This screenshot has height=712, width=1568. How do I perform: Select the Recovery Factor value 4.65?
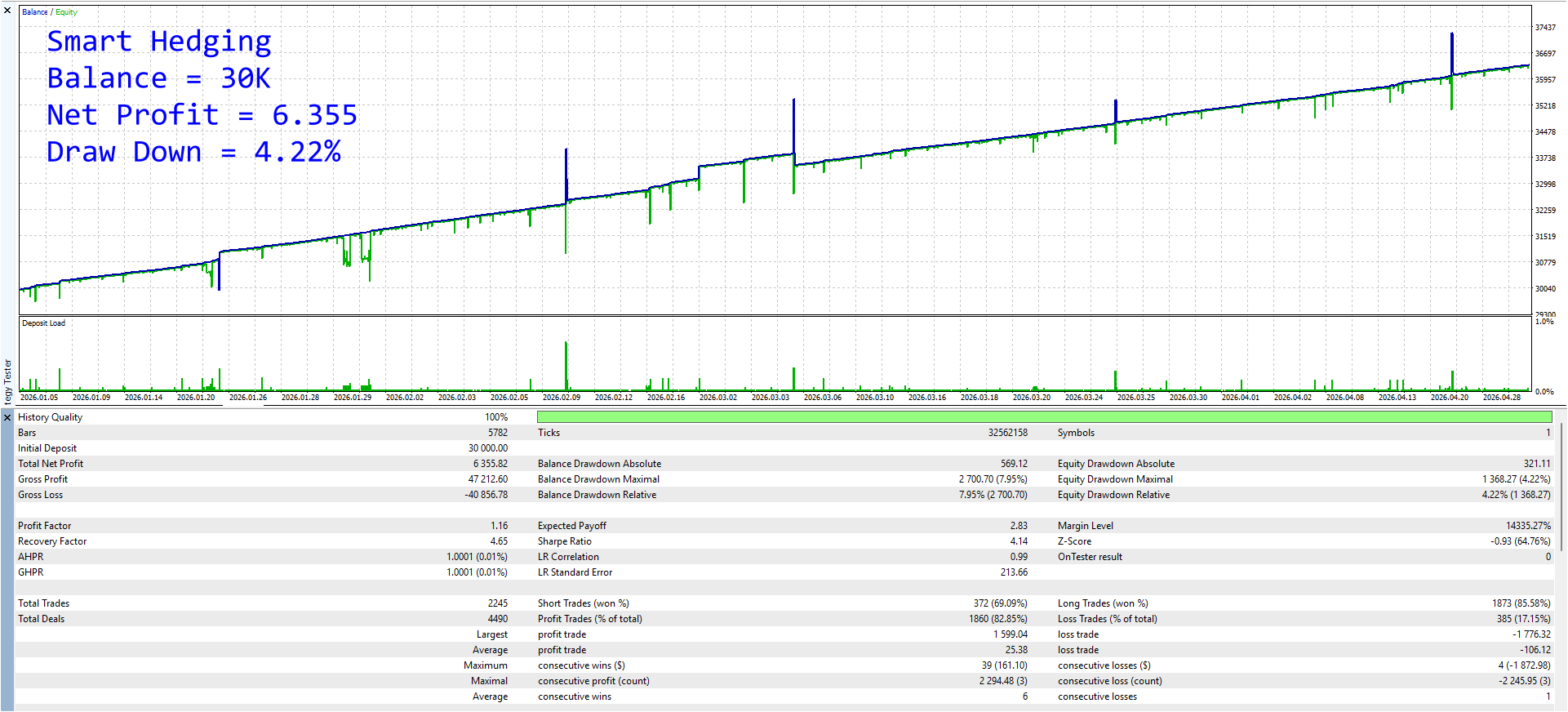point(499,541)
